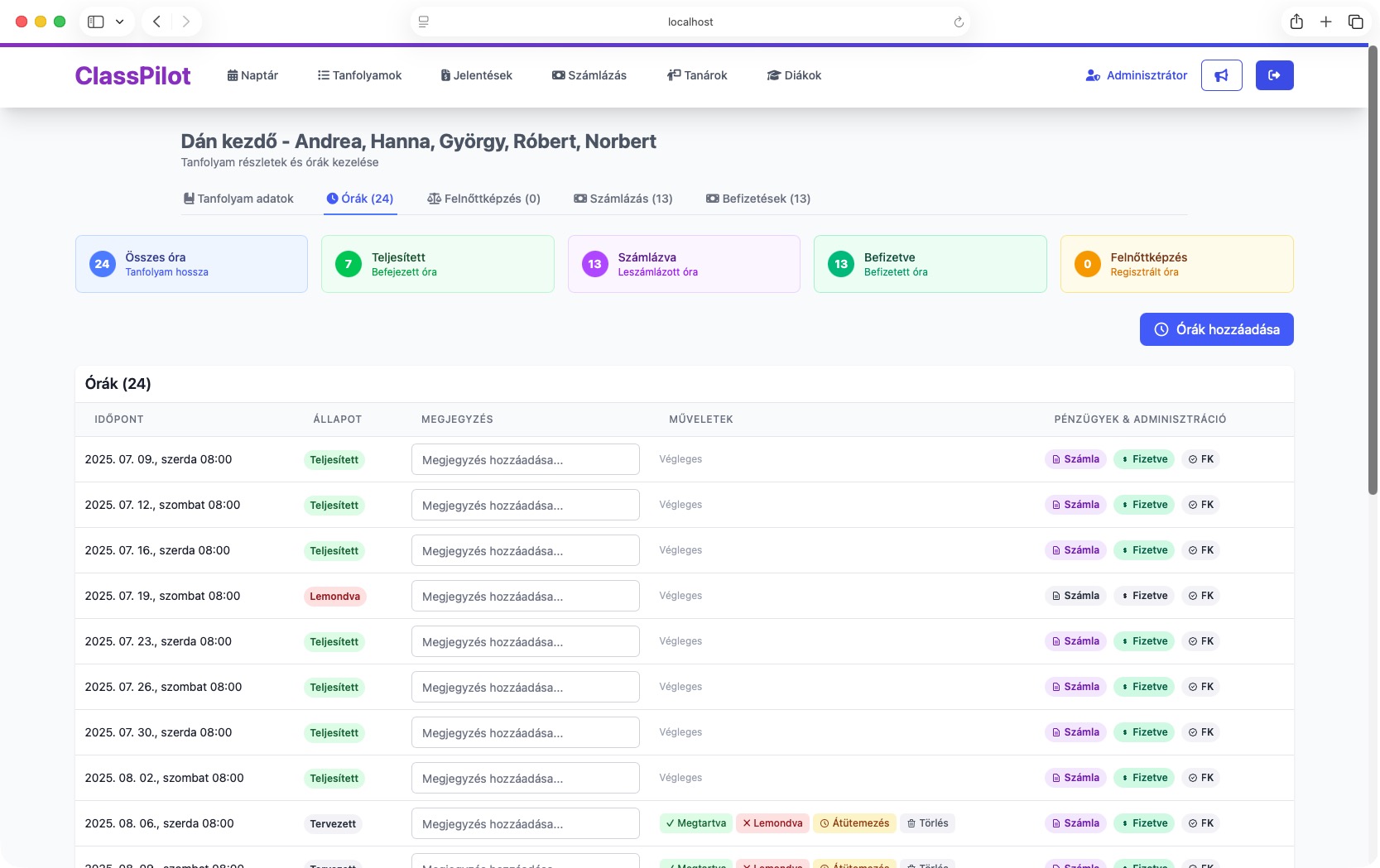Toggle the Safari sidebar icon

(96, 22)
